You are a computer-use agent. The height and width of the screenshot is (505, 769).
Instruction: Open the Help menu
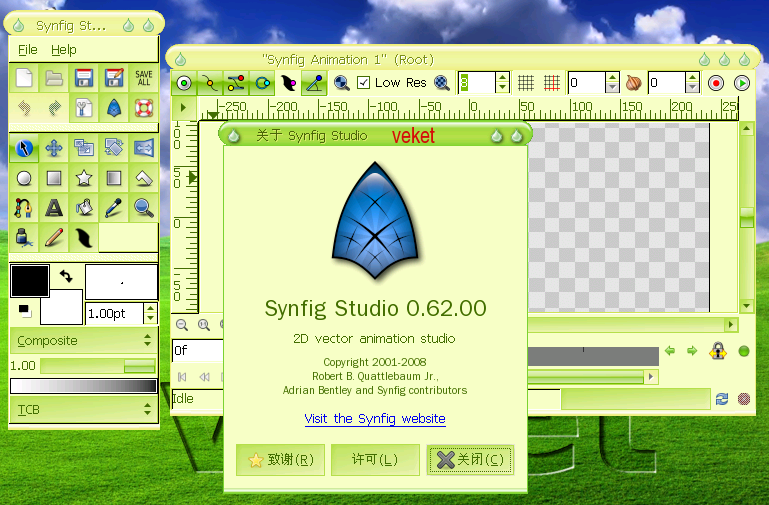coord(64,50)
